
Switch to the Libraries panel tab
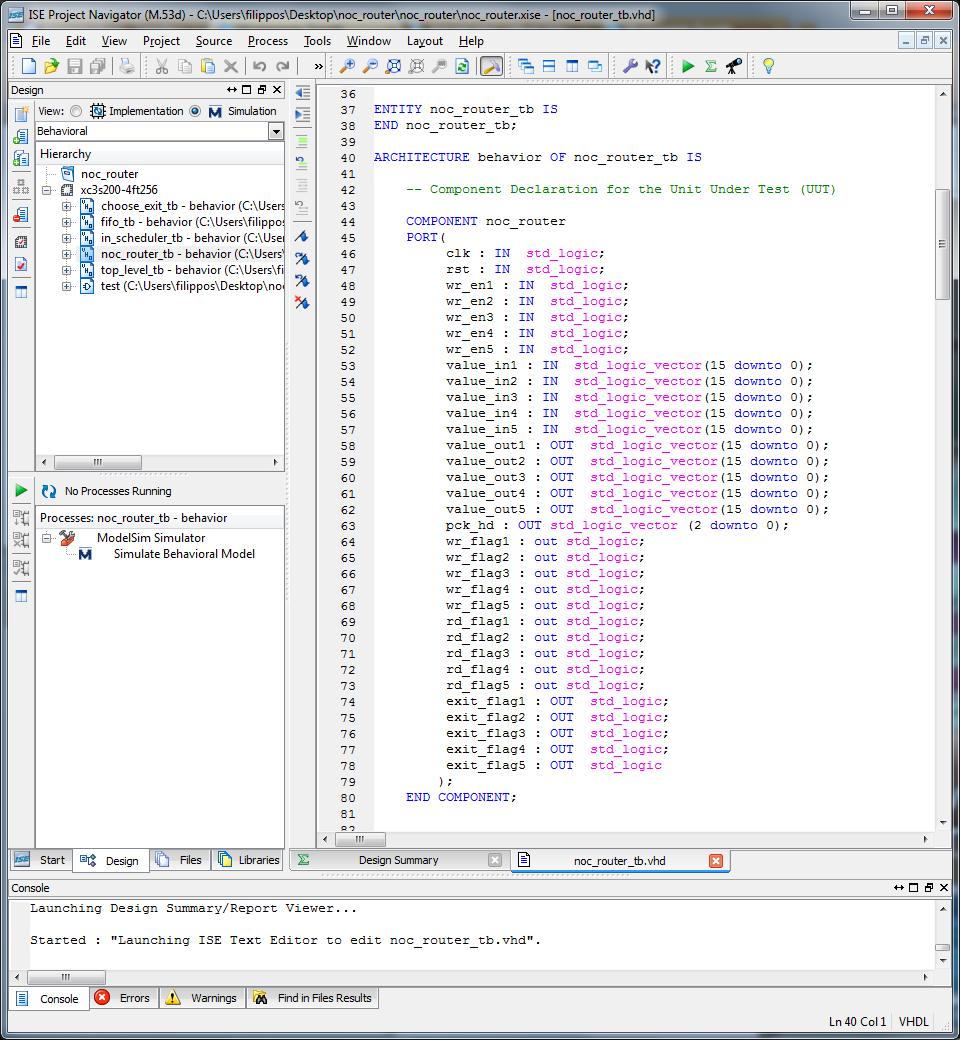coord(249,860)
